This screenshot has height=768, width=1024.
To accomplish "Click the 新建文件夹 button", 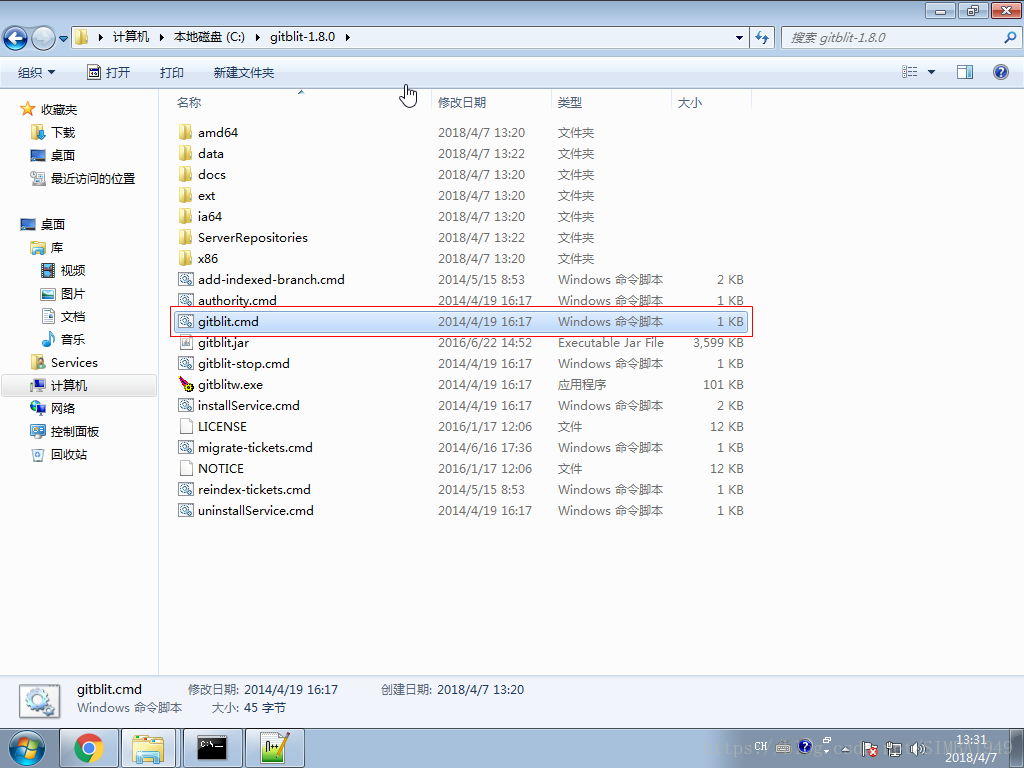I will [x=244, y=72].
